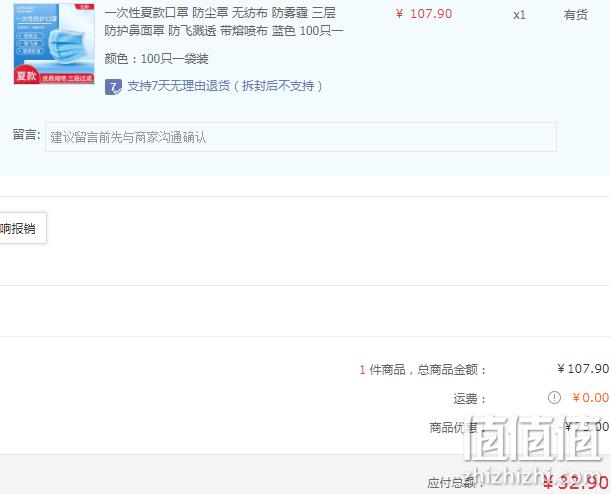Click the item unit price ¥107.90

pyautogui.click(x=424, y=14)
